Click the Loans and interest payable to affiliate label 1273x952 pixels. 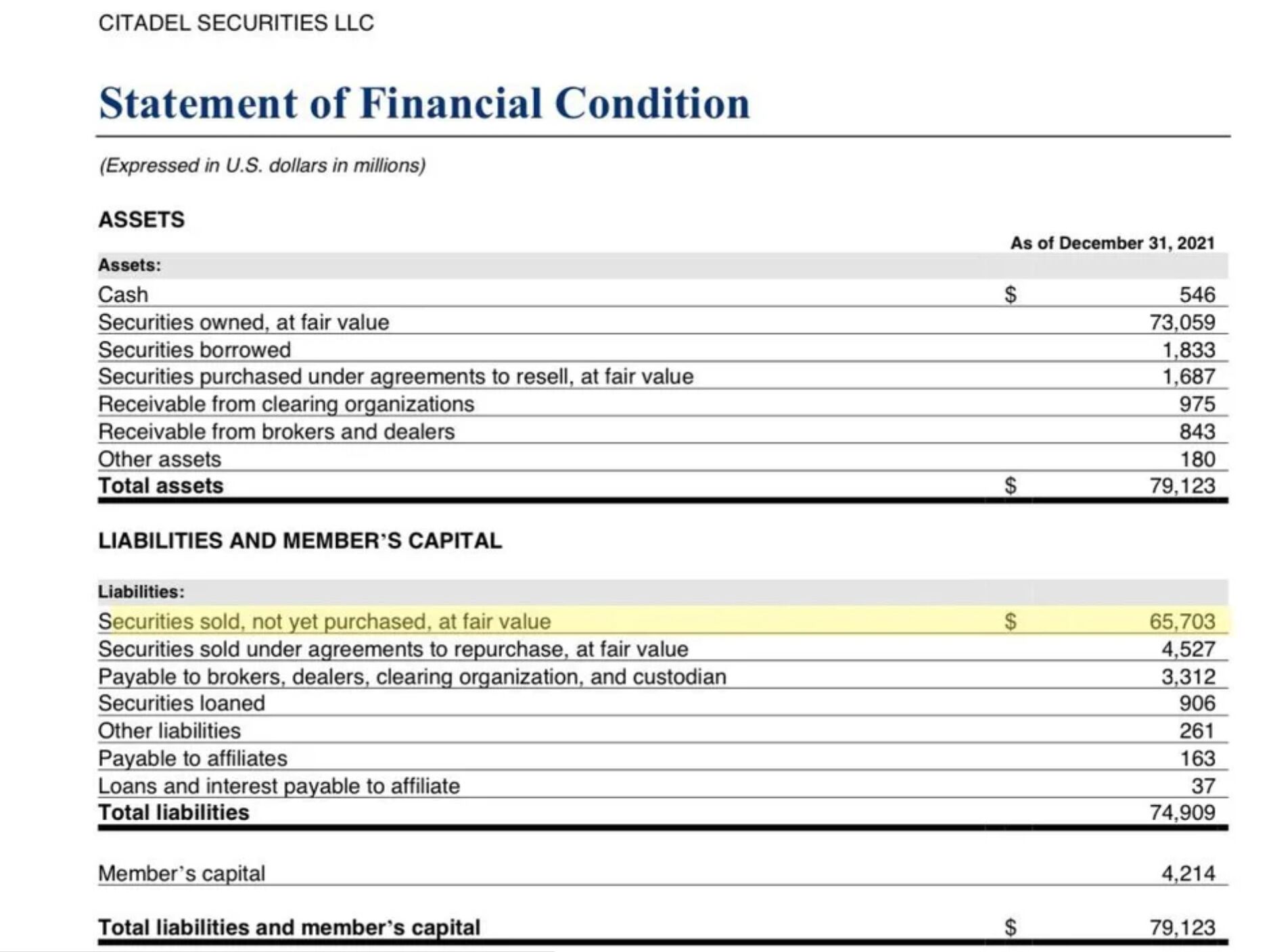(279, 786)
